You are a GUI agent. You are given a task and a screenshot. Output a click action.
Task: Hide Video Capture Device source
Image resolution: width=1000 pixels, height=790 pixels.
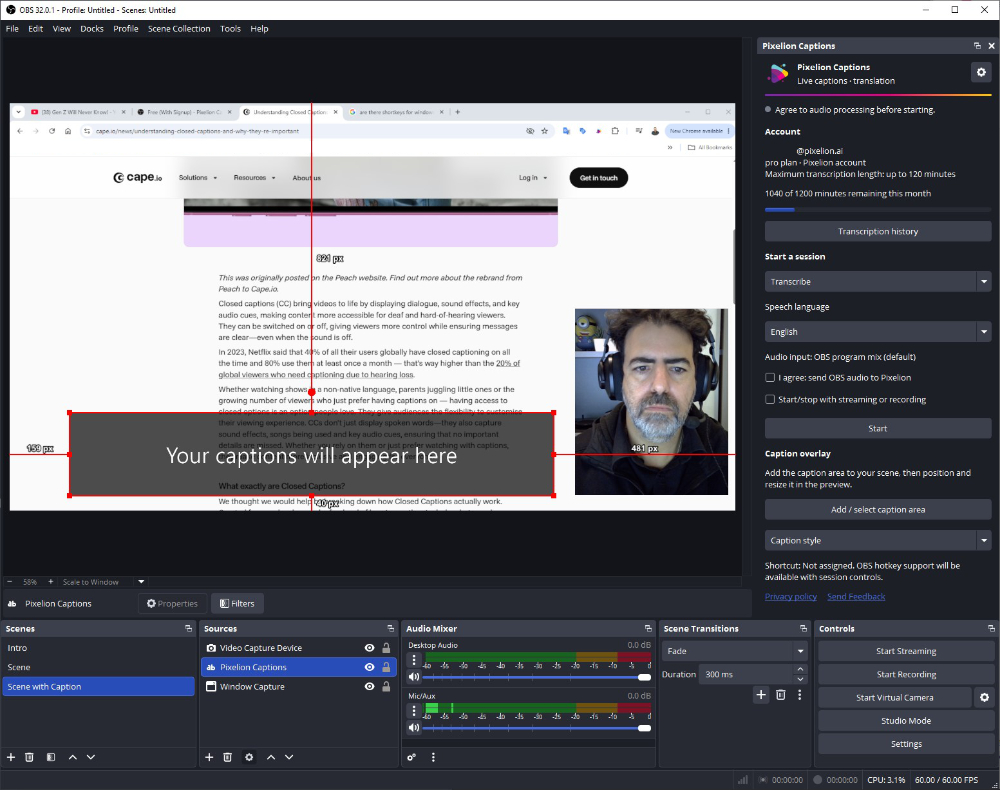click(369, 648)
